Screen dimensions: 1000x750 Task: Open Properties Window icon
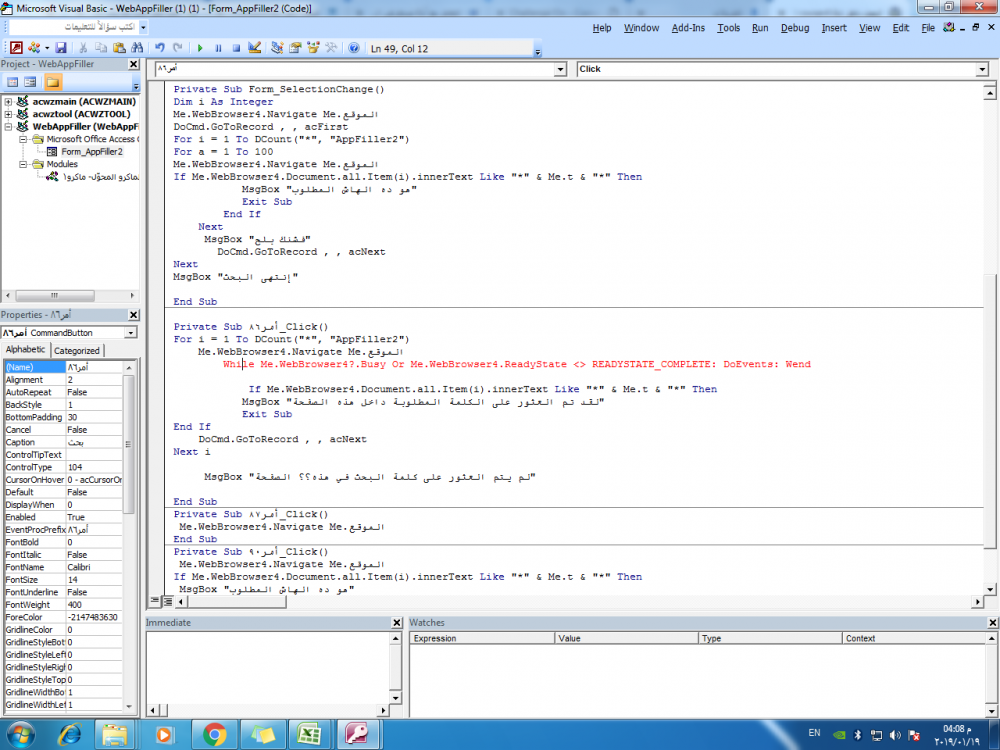[x=295, y=48]
